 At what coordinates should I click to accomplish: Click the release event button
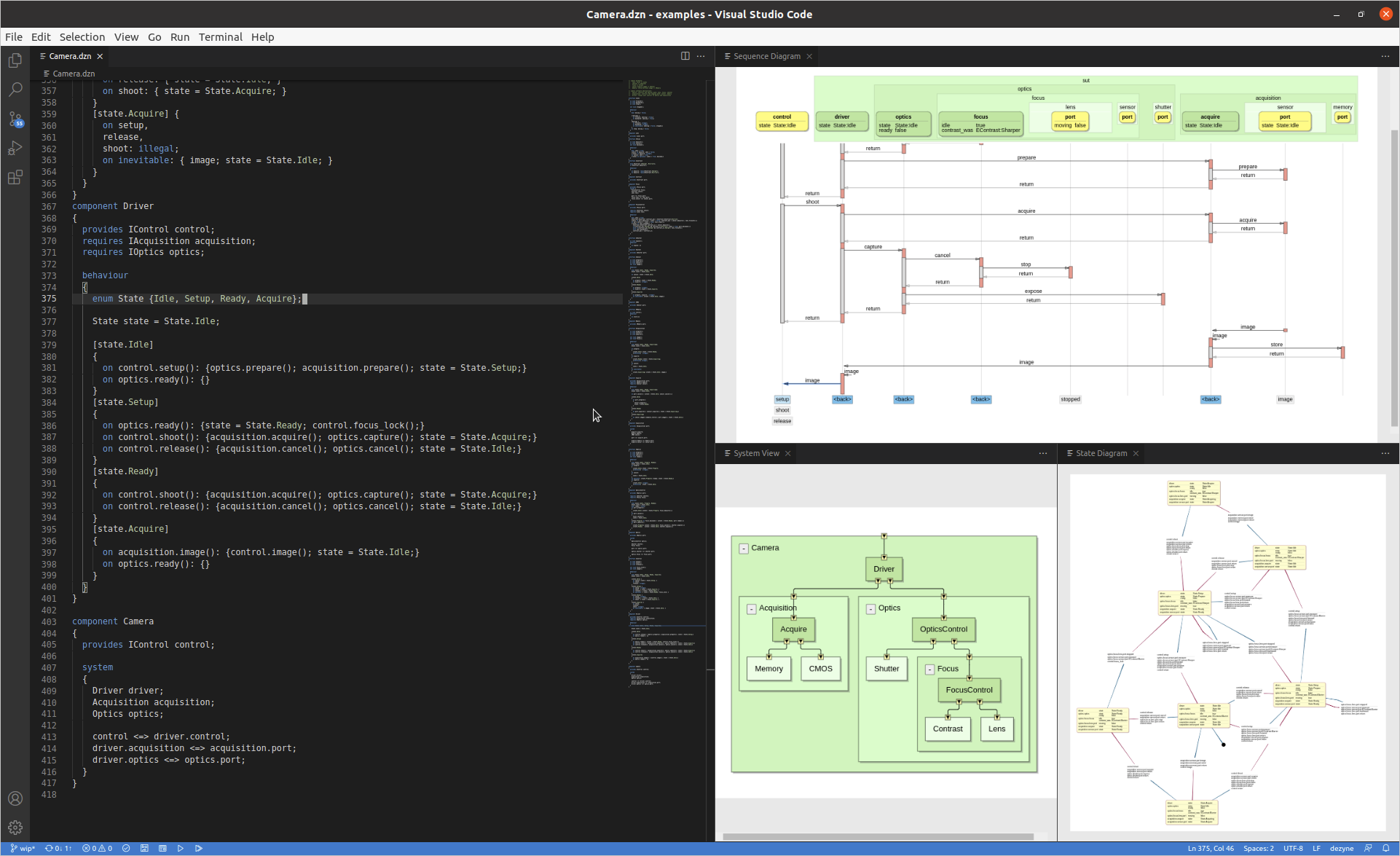point(782,421)
